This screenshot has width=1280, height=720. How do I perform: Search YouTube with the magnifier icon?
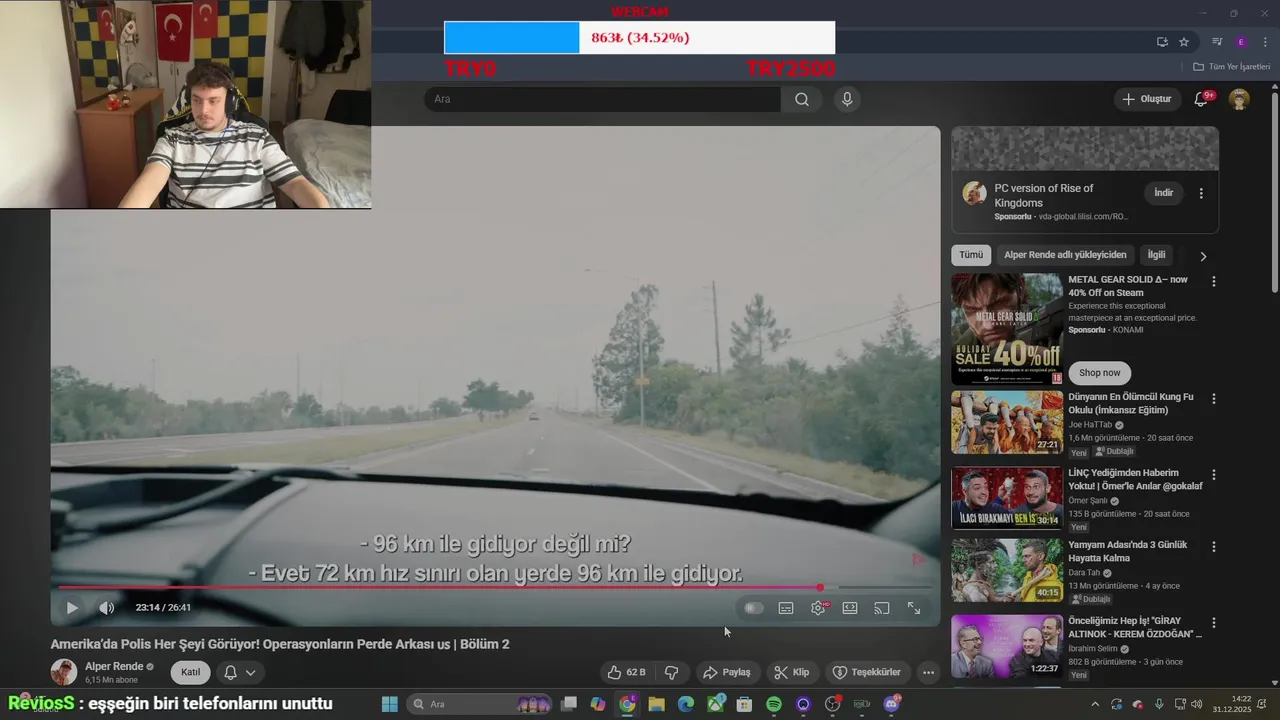pos(802,99)
